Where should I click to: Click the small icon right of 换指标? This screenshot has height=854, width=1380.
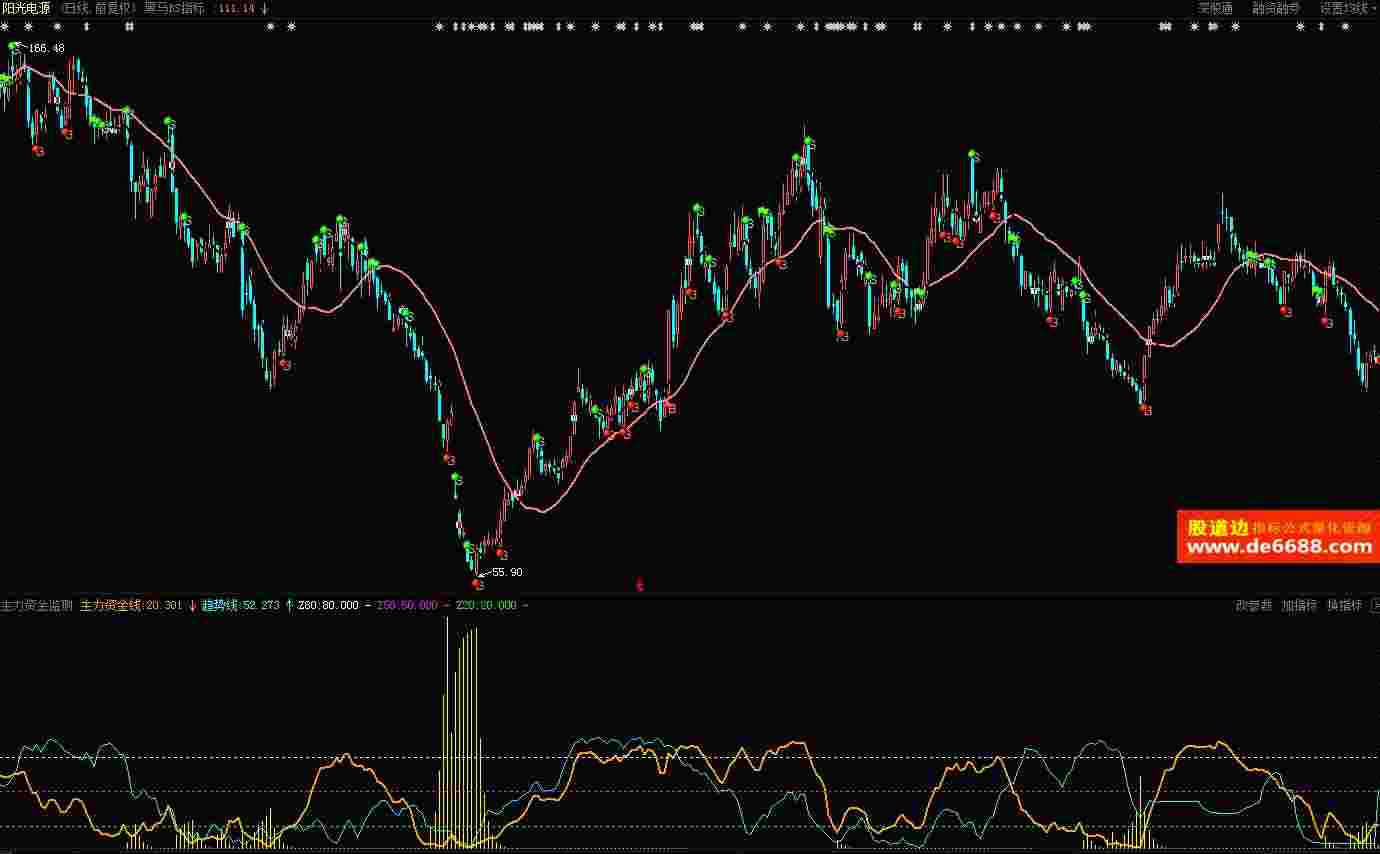point(1374,605)
